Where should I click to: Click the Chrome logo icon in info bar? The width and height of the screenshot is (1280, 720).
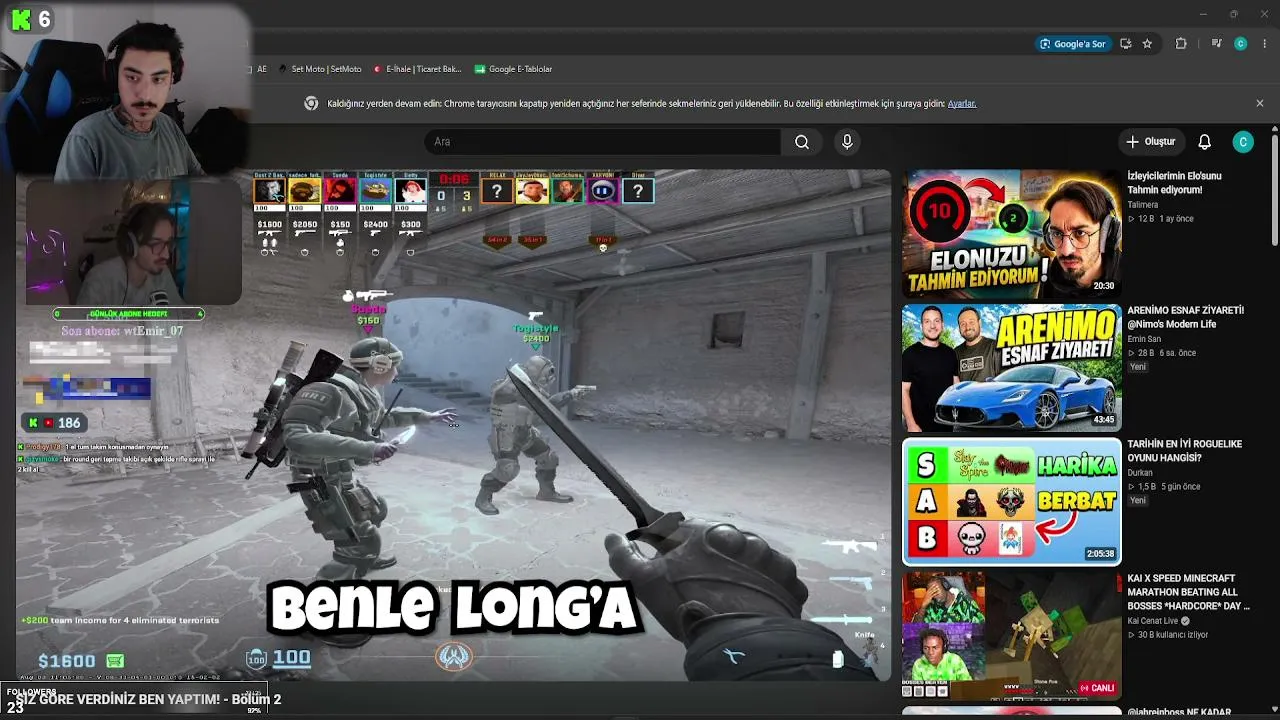(311, 103)
